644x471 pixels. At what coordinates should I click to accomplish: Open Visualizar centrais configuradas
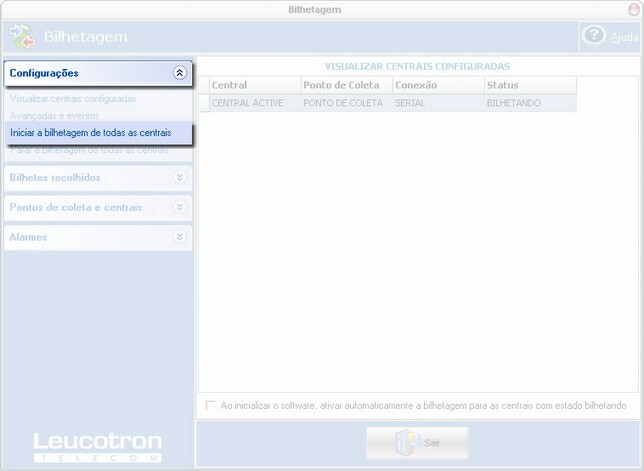(73, 99)
